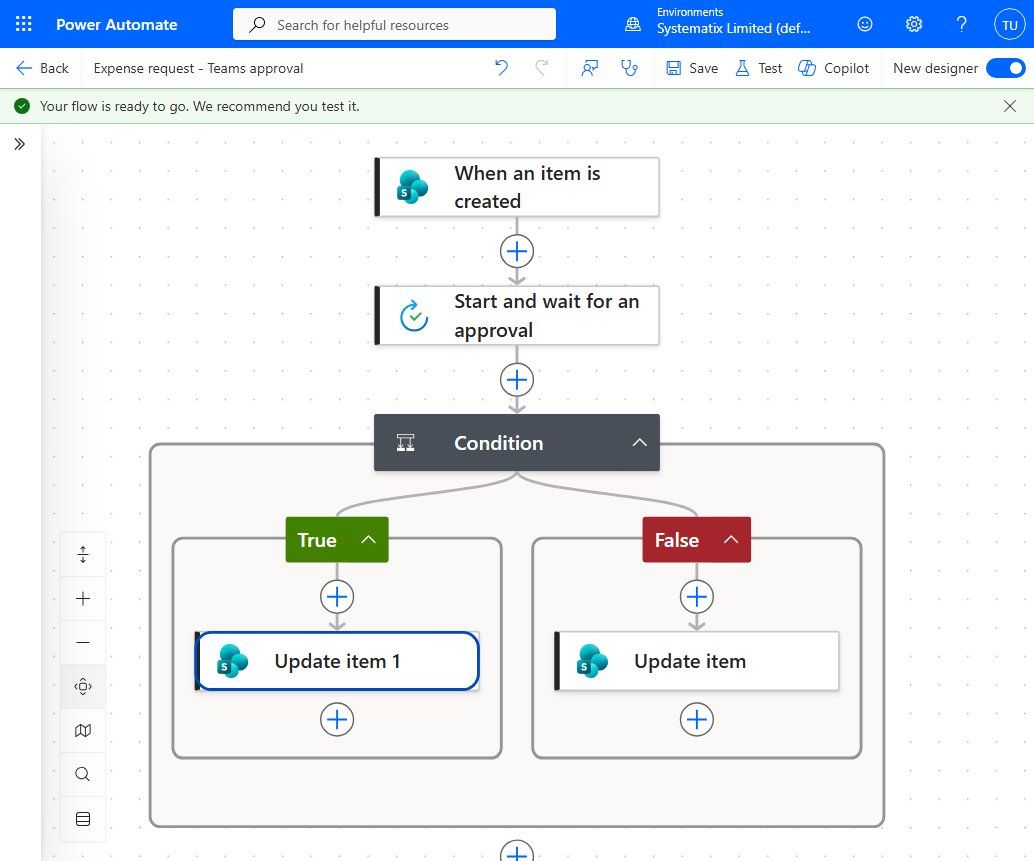Zoom out the canvas with minus
Image resolution: width=1034 pixels, height=861 pixels.
tap(83, 642)
